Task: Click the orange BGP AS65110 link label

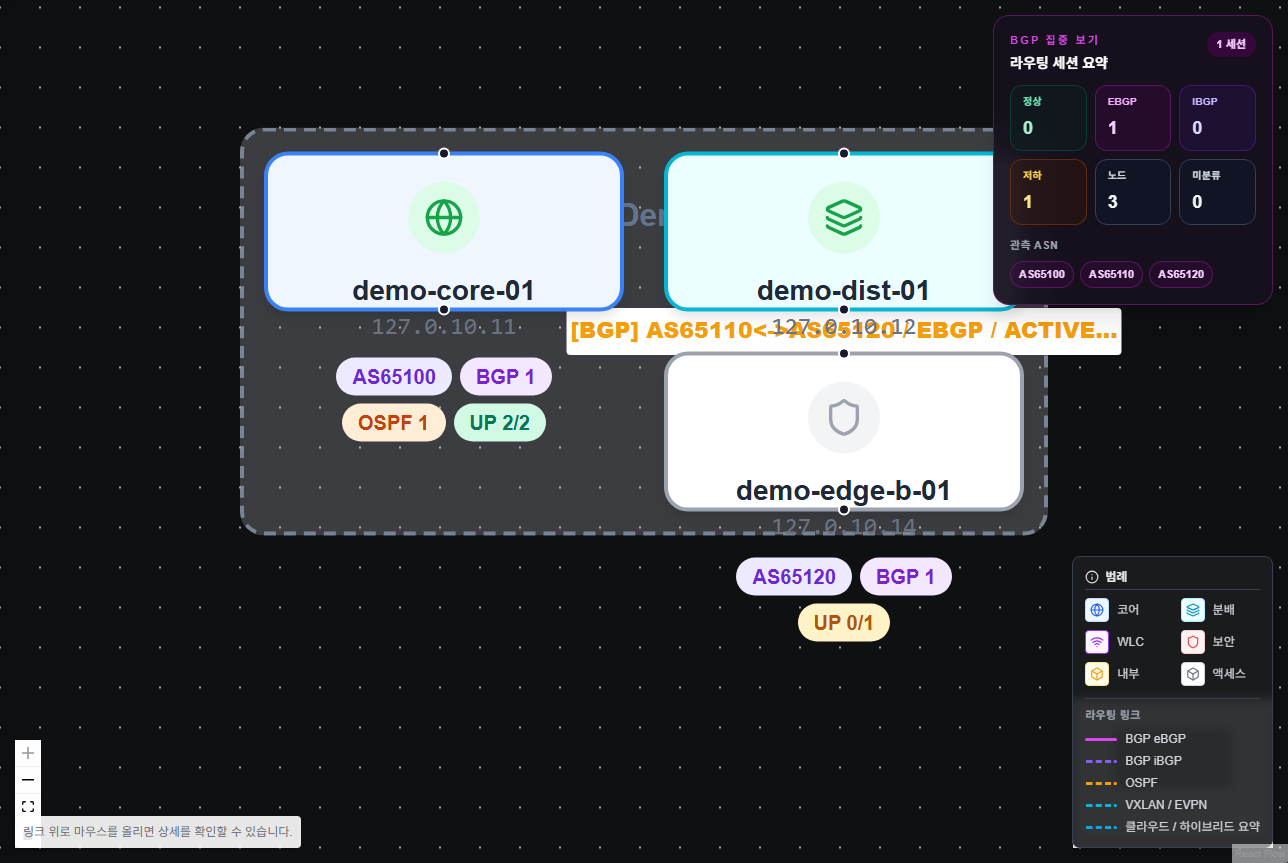Action: [843, 331]
